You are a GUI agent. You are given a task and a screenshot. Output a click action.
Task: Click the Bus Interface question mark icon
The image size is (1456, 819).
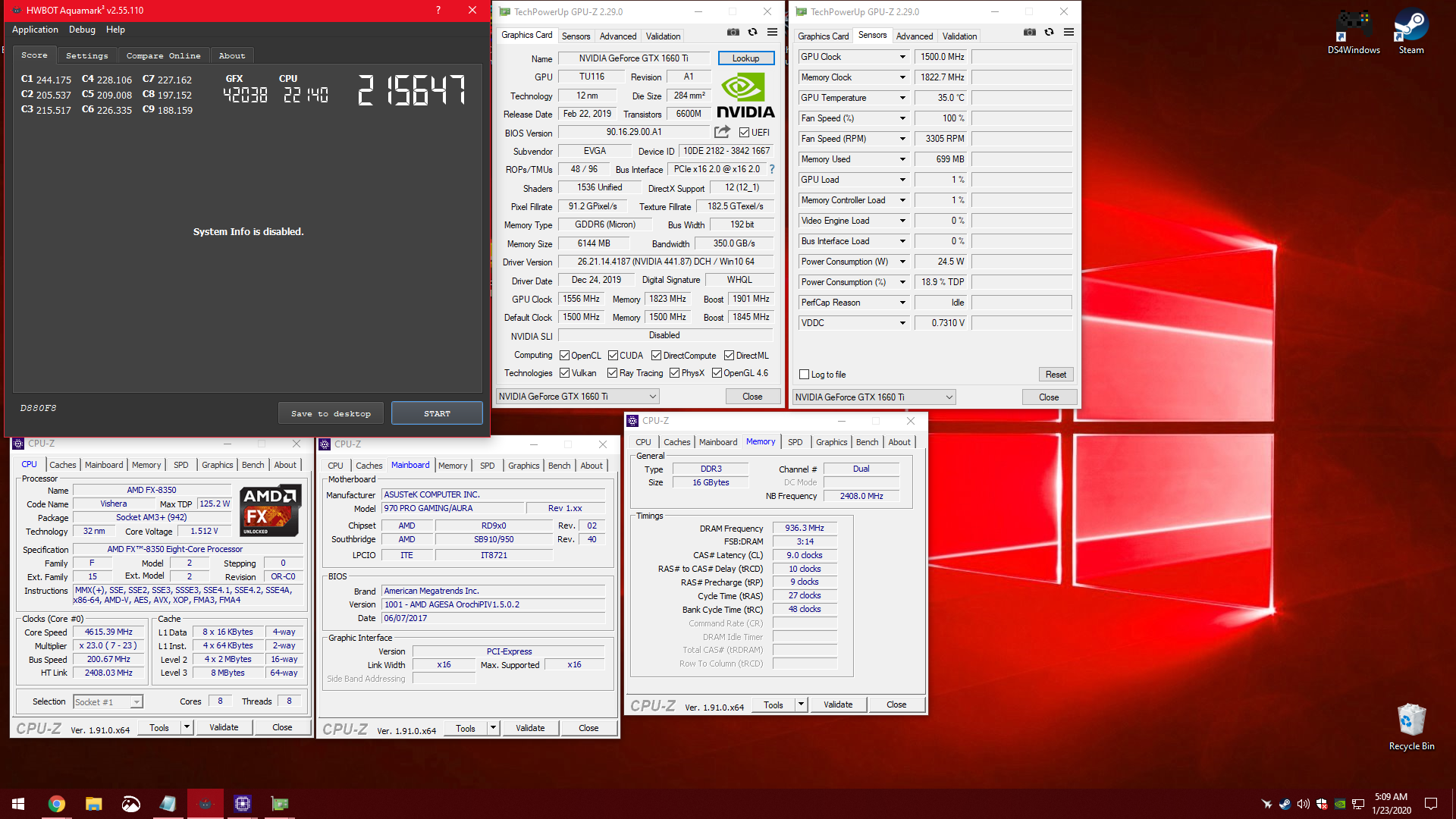[772, 169]
